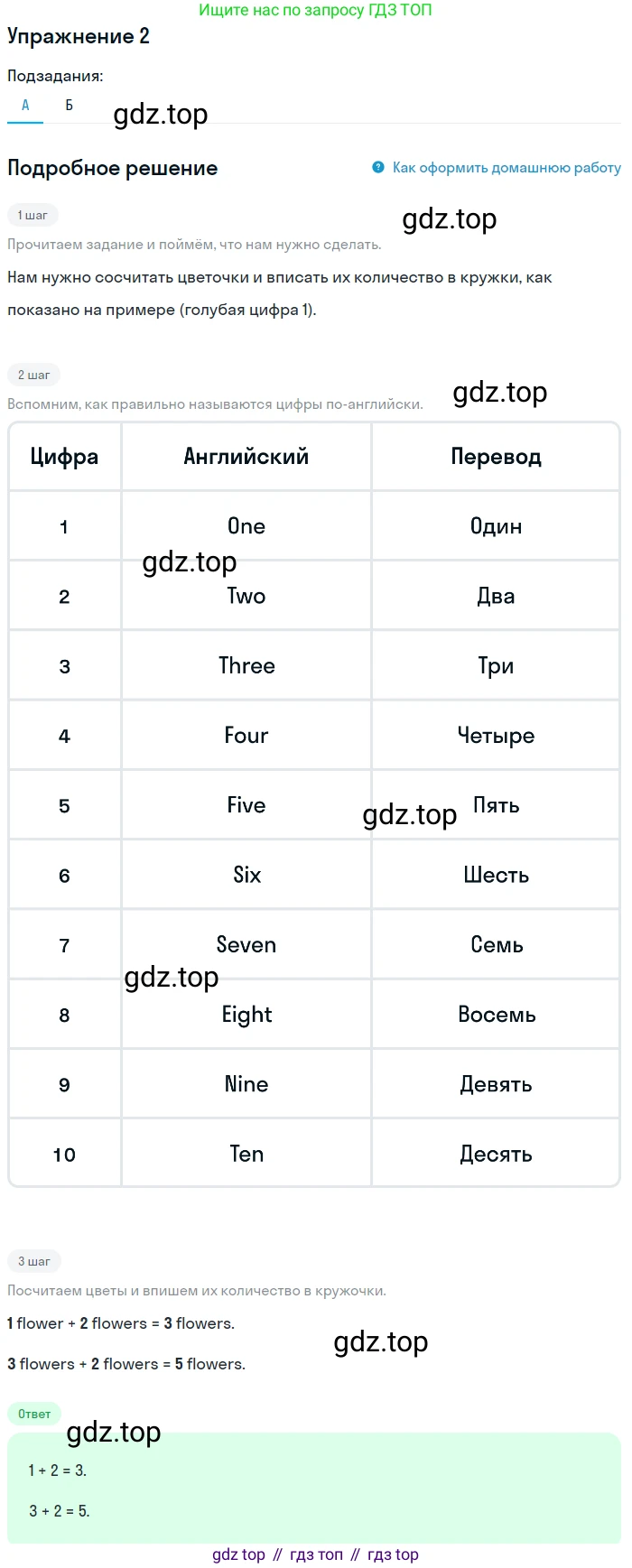Open 'Как оформить домашнюю работу' link
632x1568 pixels.
click(x=507, y=167)
